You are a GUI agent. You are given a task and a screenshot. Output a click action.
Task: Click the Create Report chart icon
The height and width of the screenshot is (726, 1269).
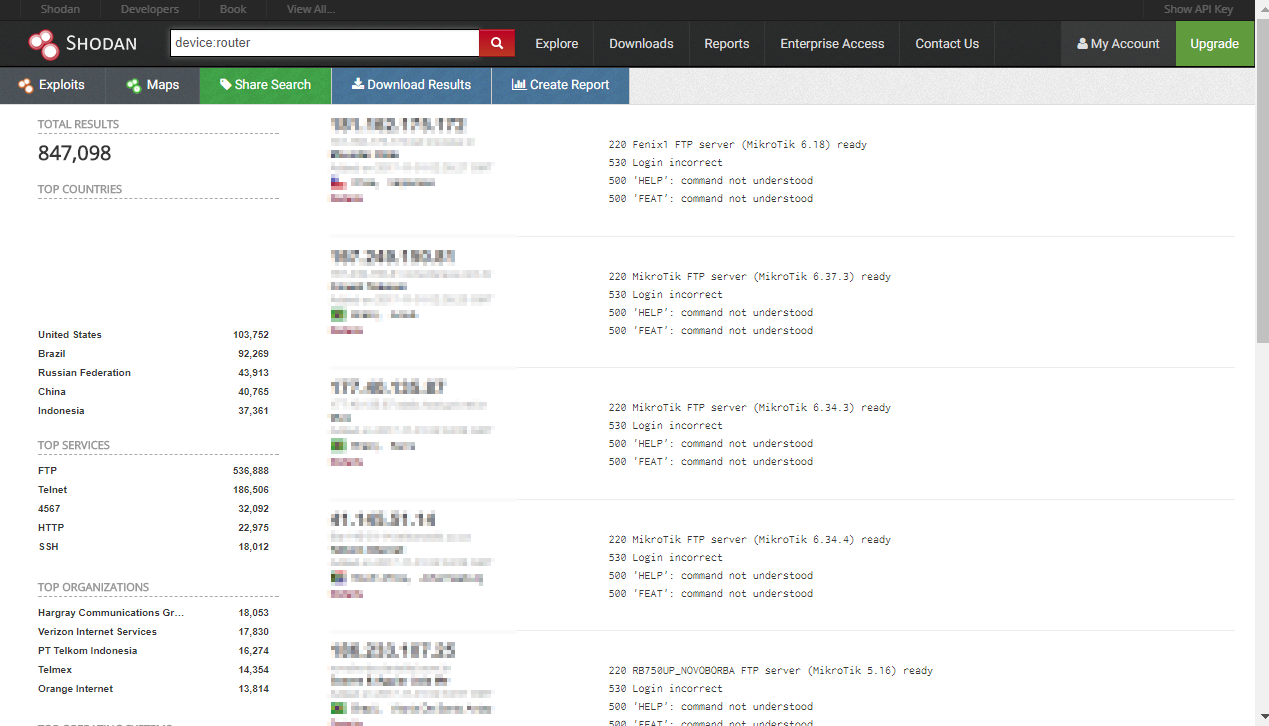519,85
